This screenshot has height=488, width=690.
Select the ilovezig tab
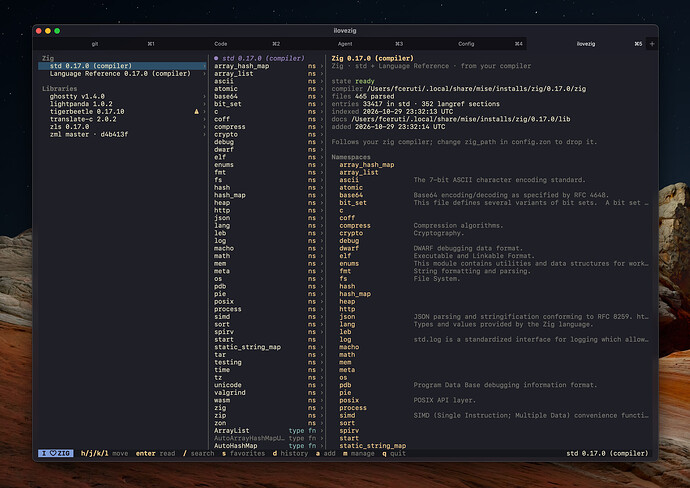click(x=586, y=44)
